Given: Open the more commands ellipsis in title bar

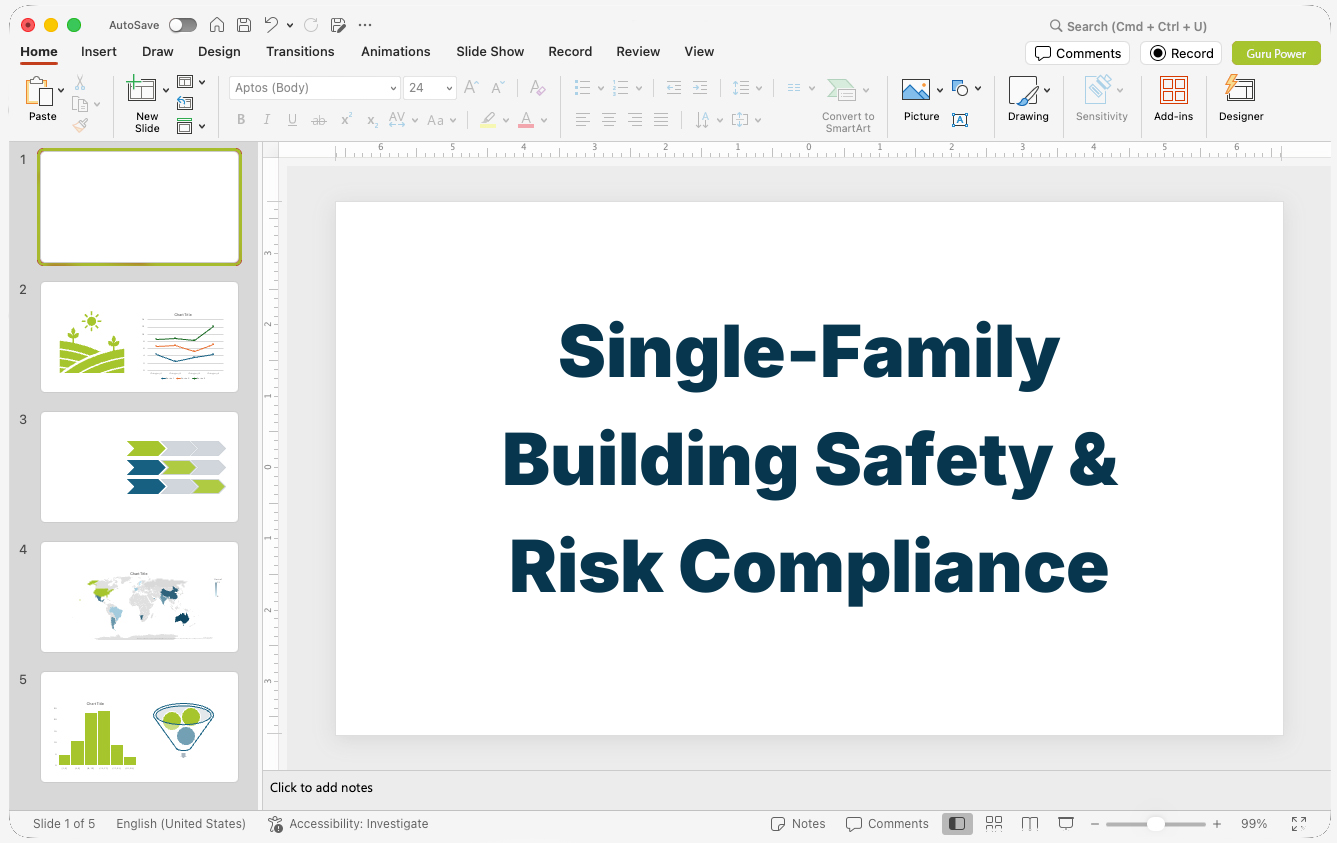Looking at the screenshot, I should 365,25.
